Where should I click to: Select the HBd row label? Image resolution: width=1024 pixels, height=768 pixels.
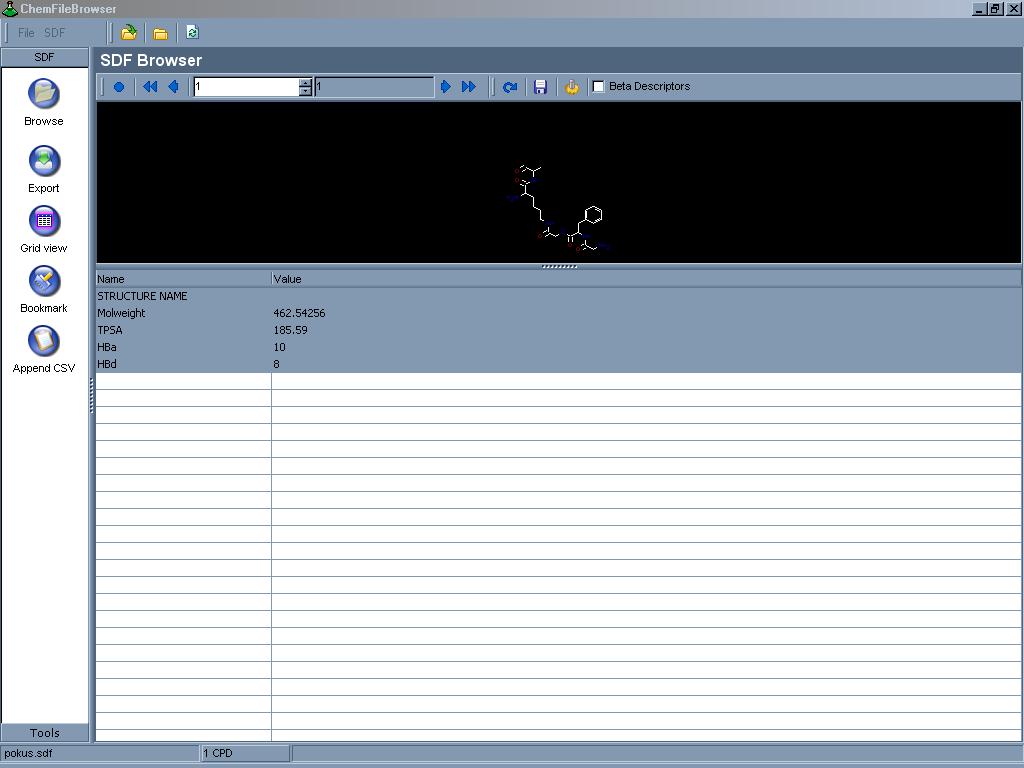(107, 364)
